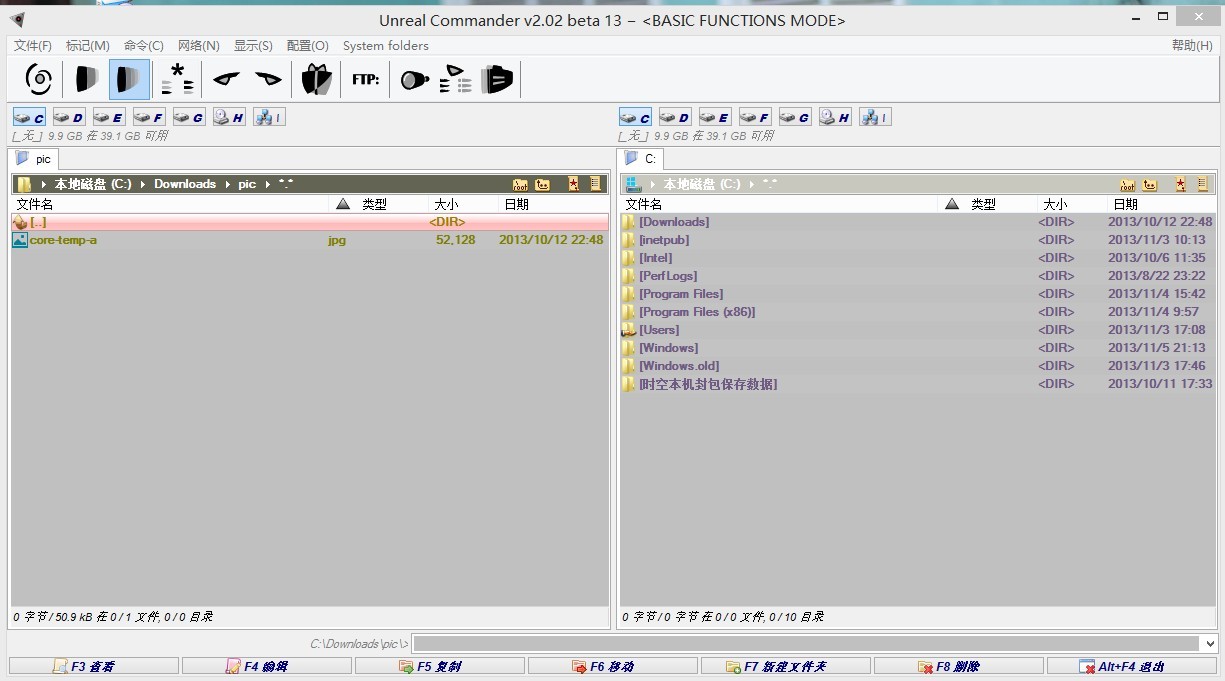Open network drive I in left panel
The width and height of the screenshot is (1225, 681).
pyautogui.click(x=269, y=117)
